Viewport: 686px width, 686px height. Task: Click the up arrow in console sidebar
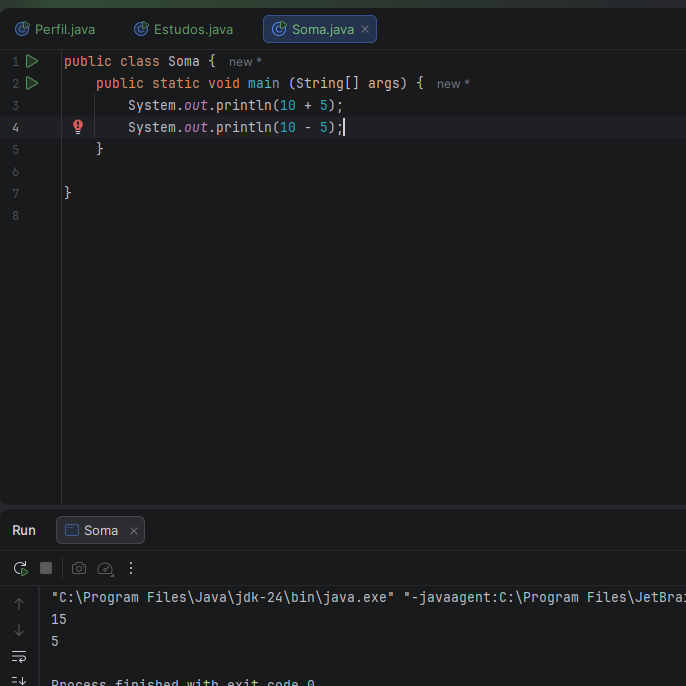(19, 604)
